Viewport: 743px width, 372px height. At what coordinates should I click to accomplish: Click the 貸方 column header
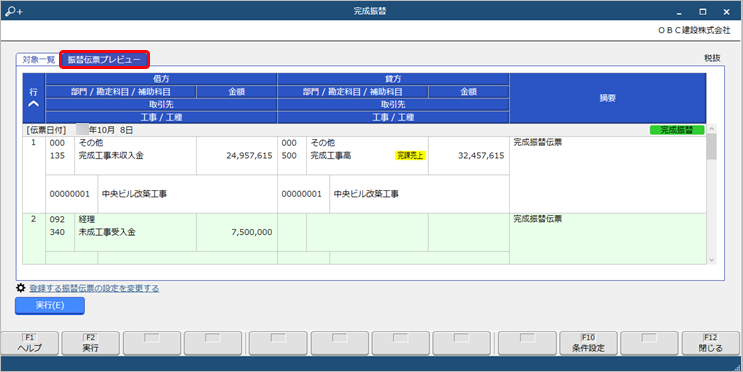click(x=393, y=79)
